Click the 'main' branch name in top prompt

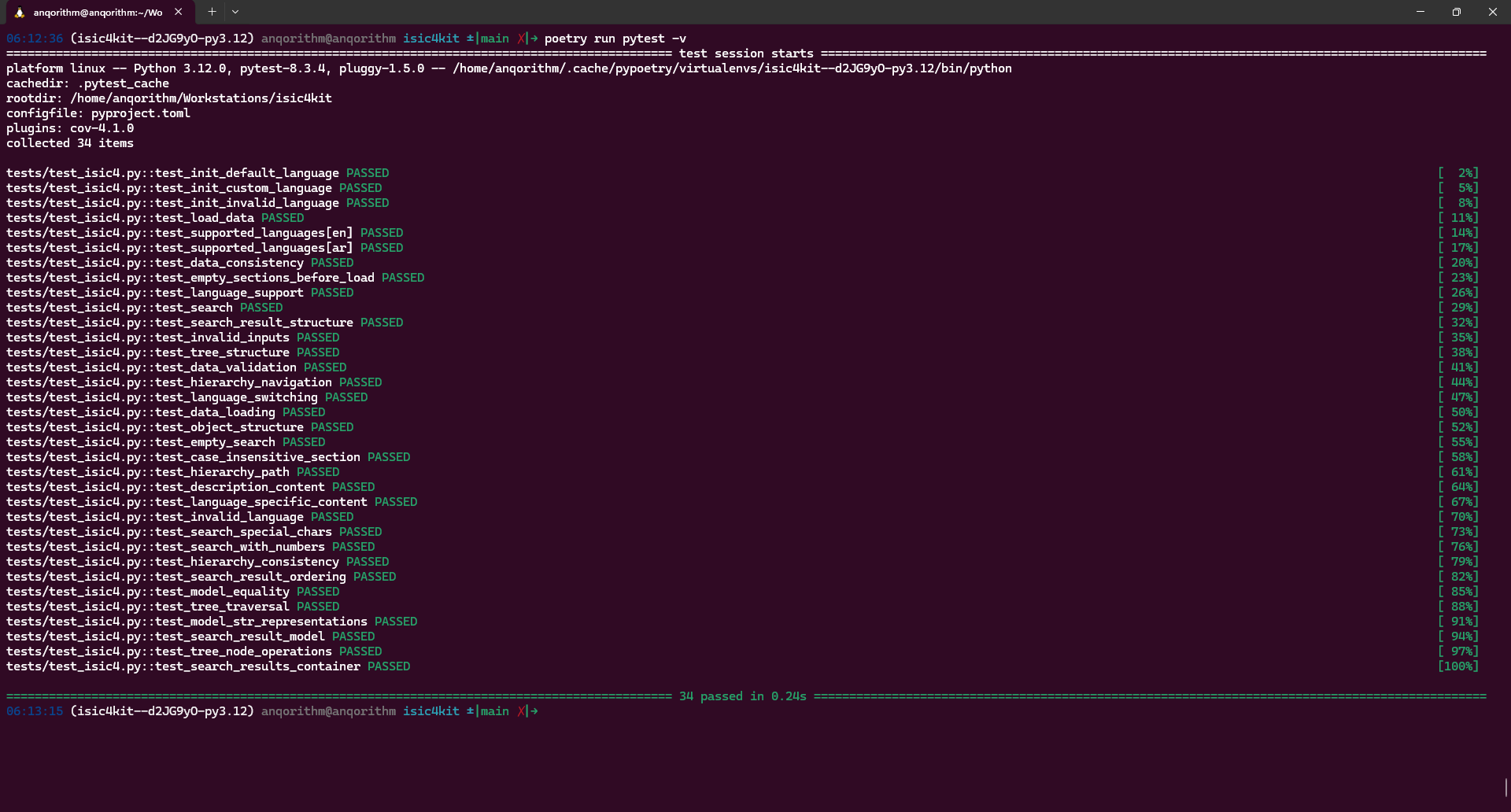[494, 39]
